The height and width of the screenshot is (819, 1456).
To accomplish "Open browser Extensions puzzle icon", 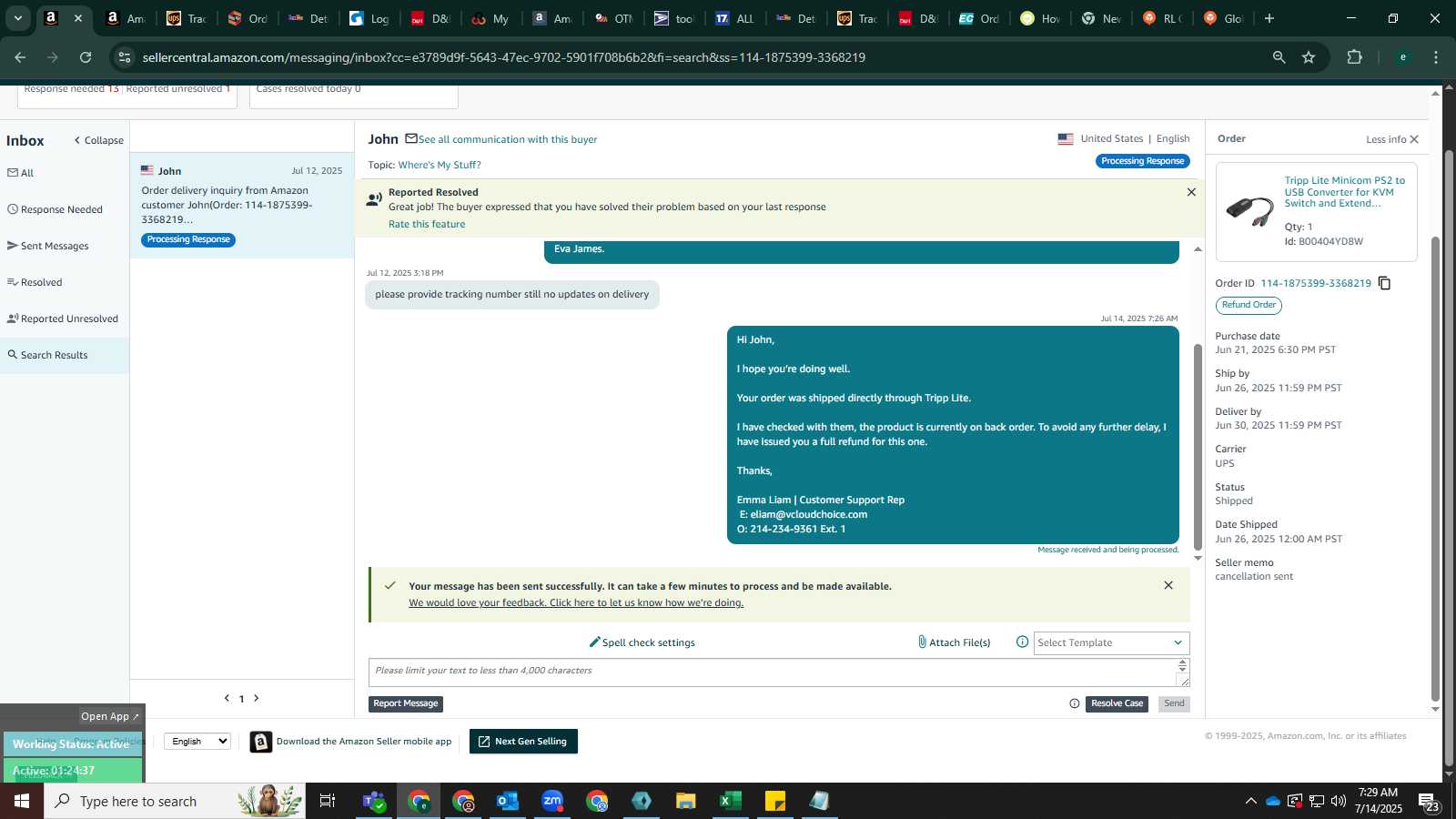I will [x=1354, y=57].
